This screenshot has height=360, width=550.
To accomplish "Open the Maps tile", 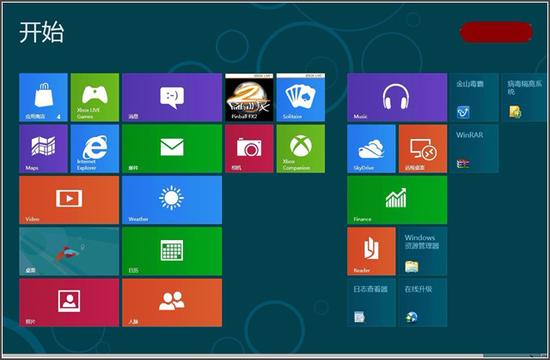I will [x=43, y=149].
